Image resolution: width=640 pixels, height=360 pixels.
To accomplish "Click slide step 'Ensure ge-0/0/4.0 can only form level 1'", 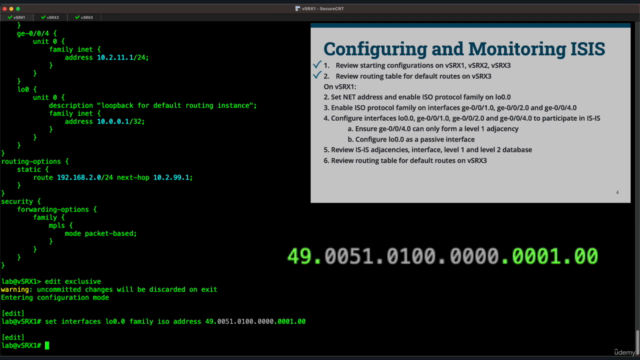I will [433, 129].
